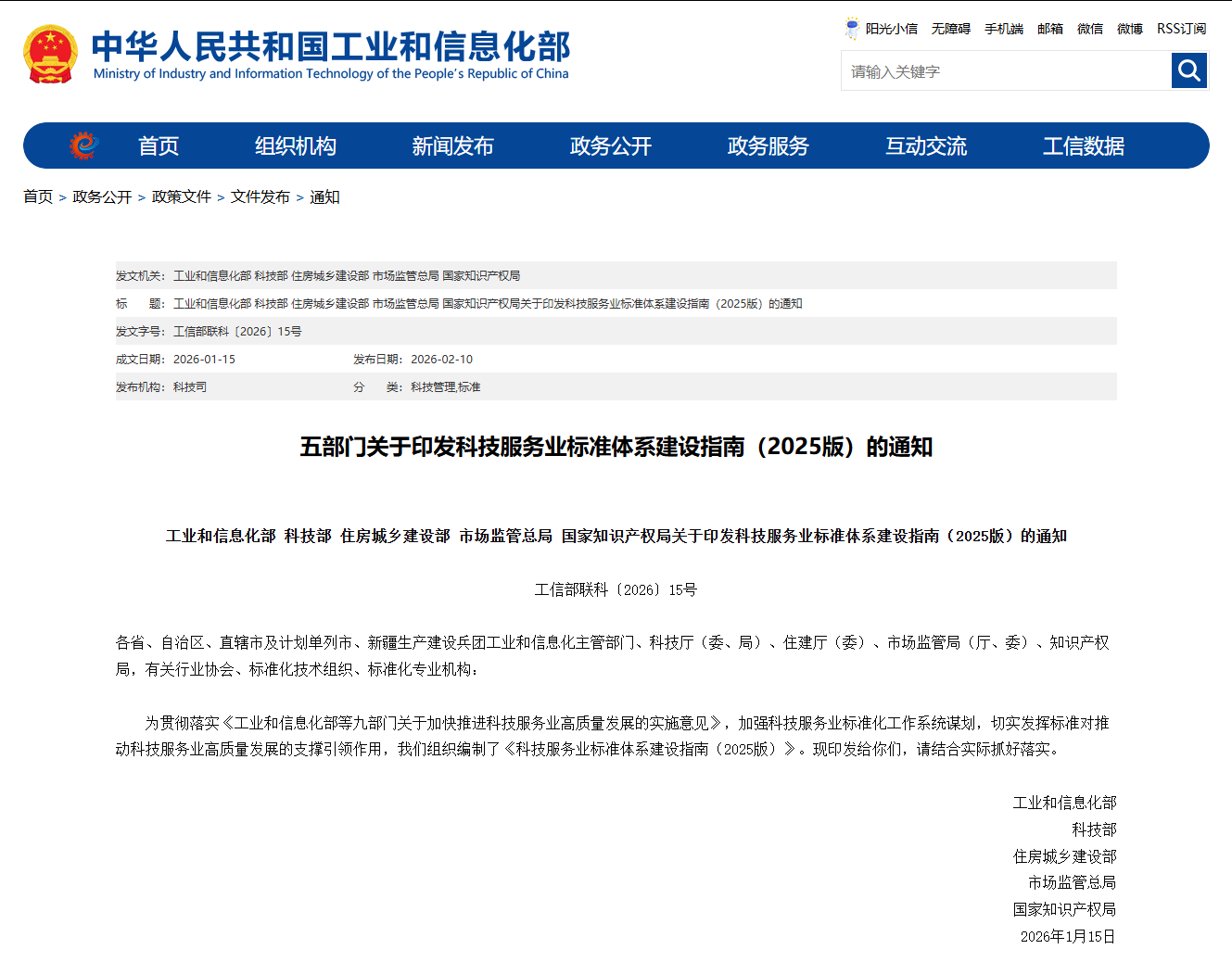Screen dimensions: 1232x962
Task: Open the 阳光小信 robot assistant icon
Action: tap(850, 28)
